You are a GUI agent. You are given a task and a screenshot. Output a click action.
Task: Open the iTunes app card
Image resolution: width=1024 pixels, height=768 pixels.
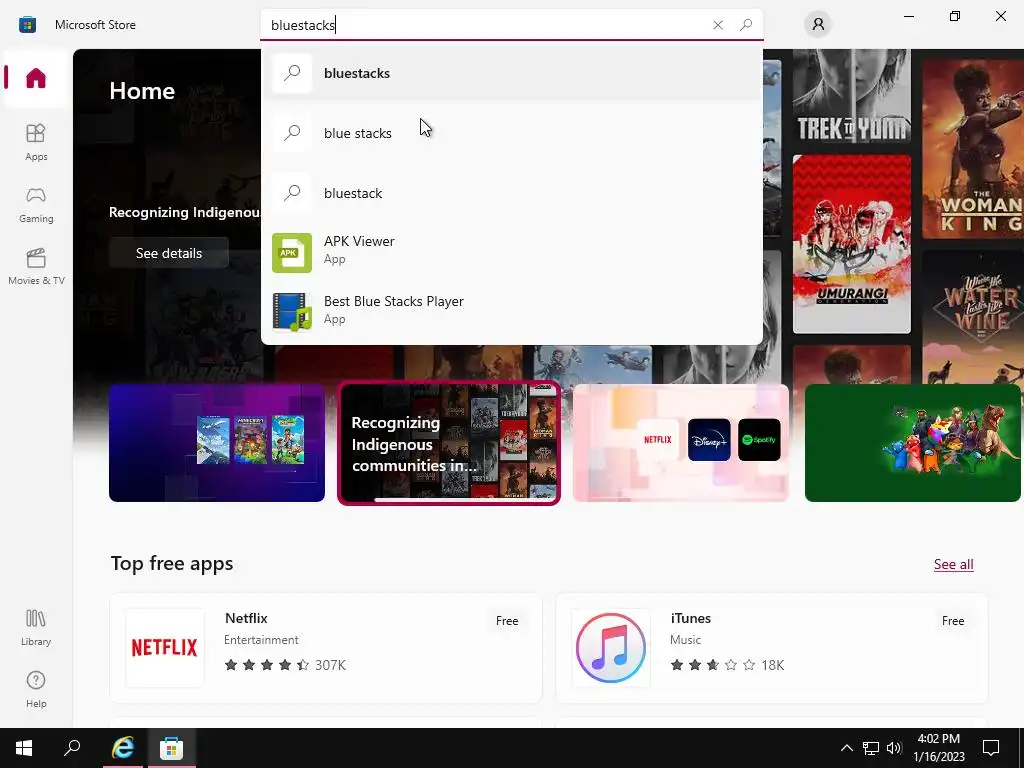coord(771,648)
